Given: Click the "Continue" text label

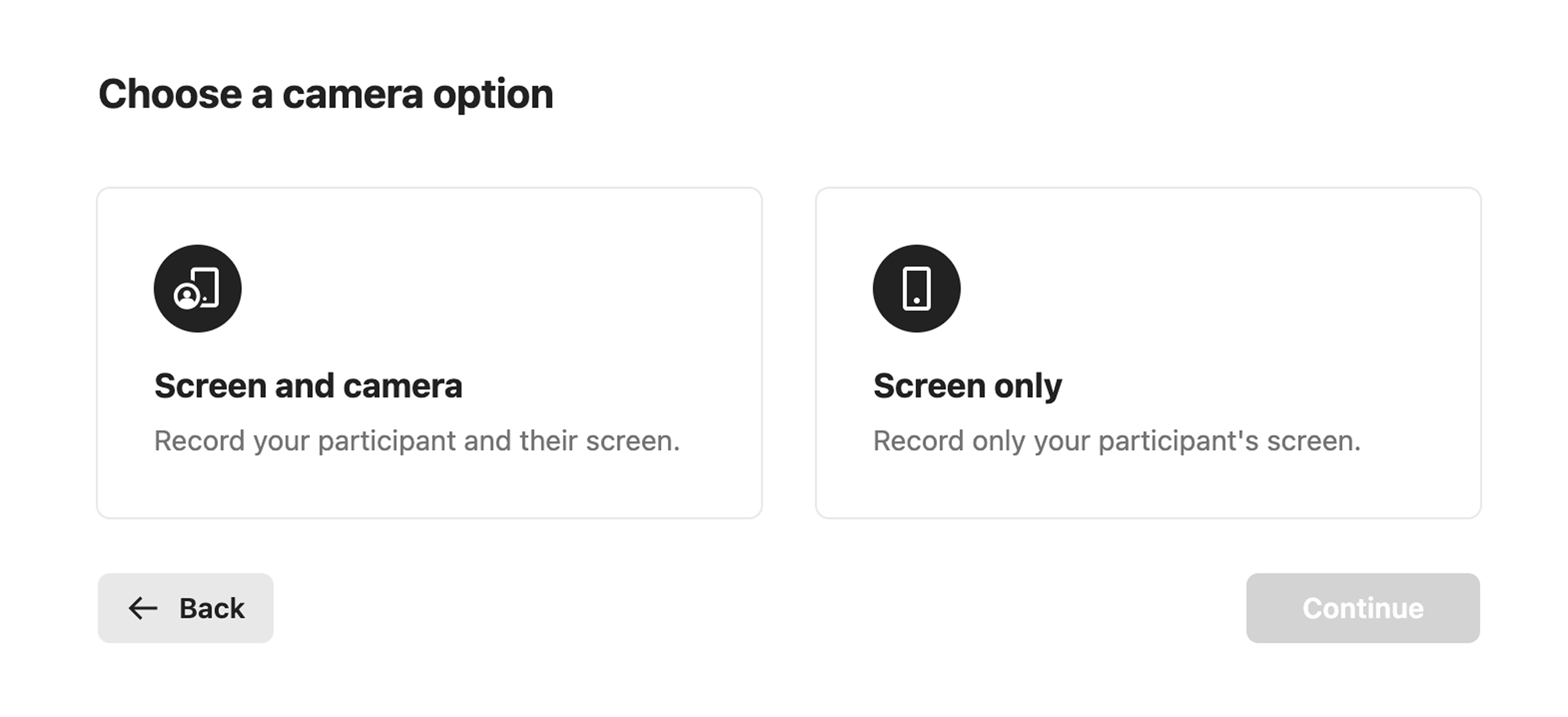Looking at the screenshot, I should (1363, 608).
